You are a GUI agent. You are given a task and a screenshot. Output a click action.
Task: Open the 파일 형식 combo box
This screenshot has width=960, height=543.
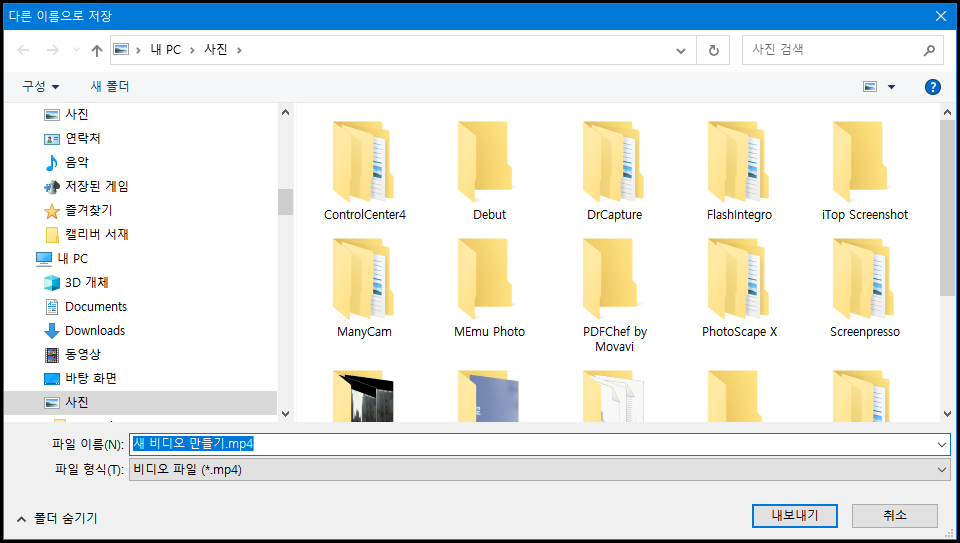[539, 470]
